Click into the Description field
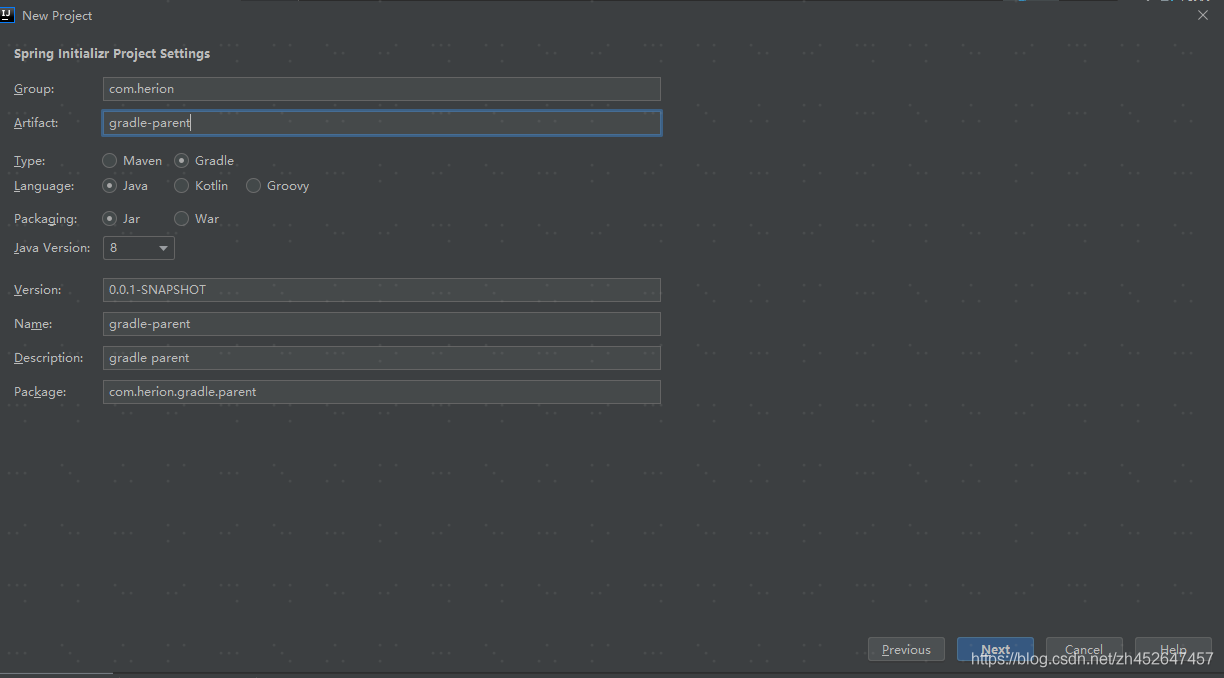This screenshot has width=1224, height=678. [381, 357]
